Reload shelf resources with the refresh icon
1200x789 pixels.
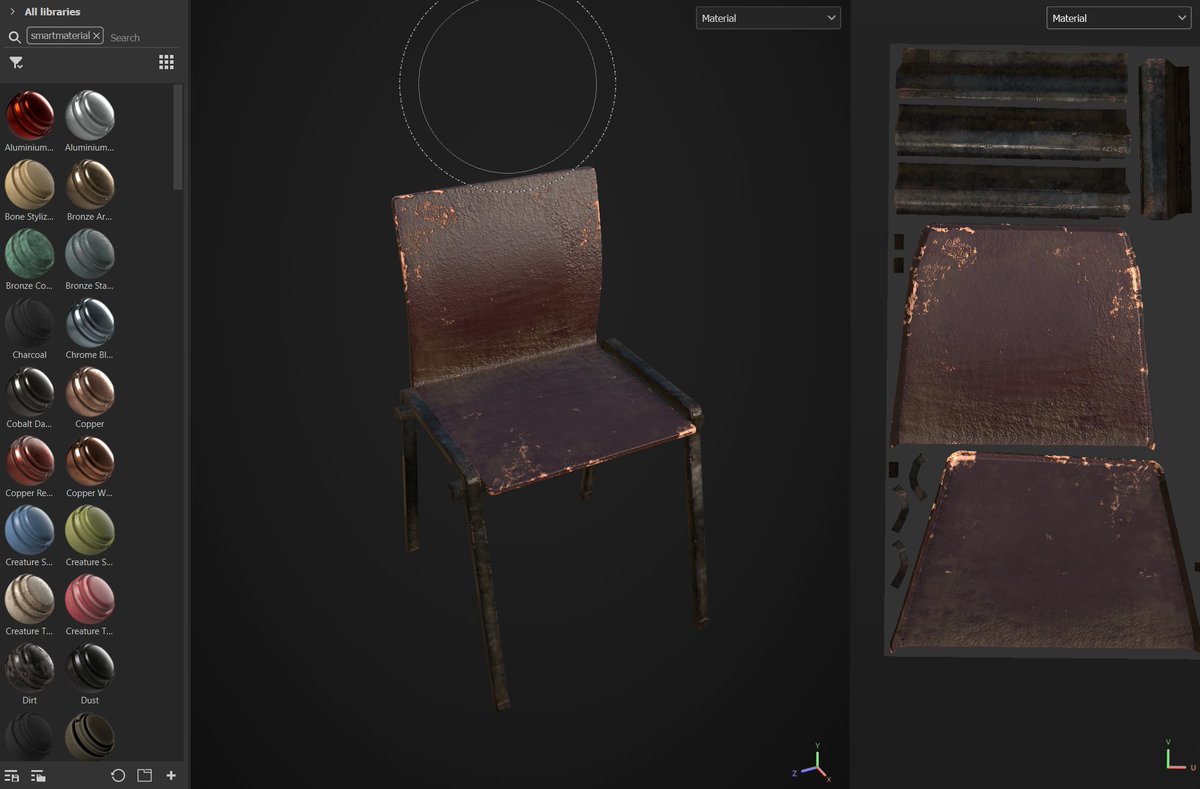[x=117, y=775]
